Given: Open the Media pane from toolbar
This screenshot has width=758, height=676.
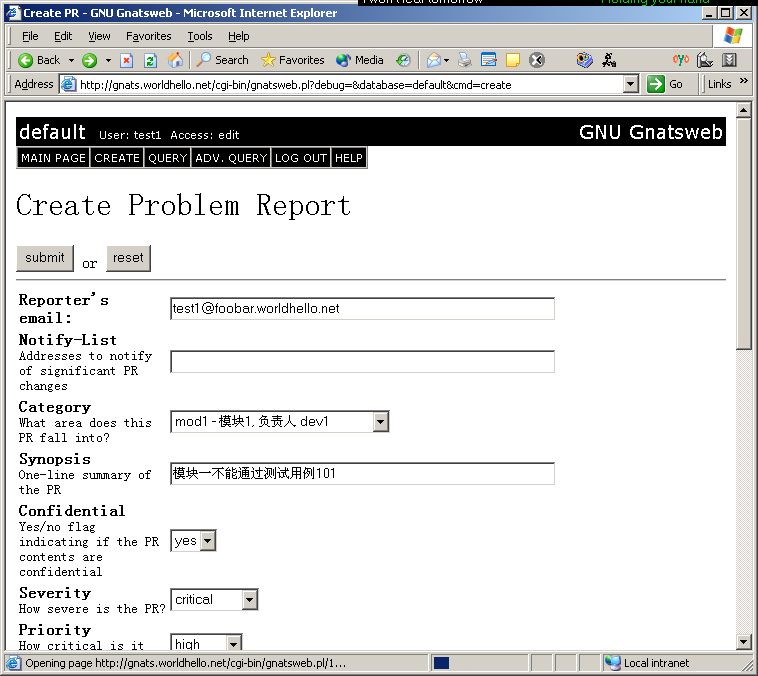Looking at the screenshot, I should tap(360, 60).
